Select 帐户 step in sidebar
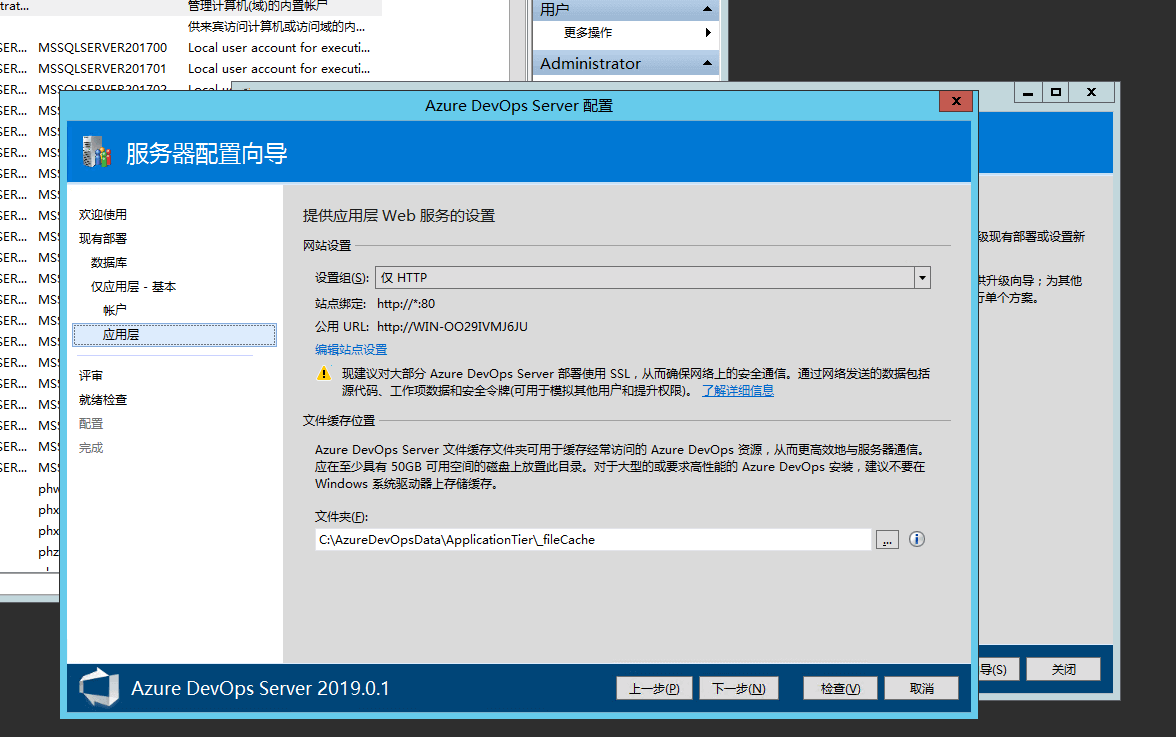This screenshot has width=1176, height=737. coord(115,311)
